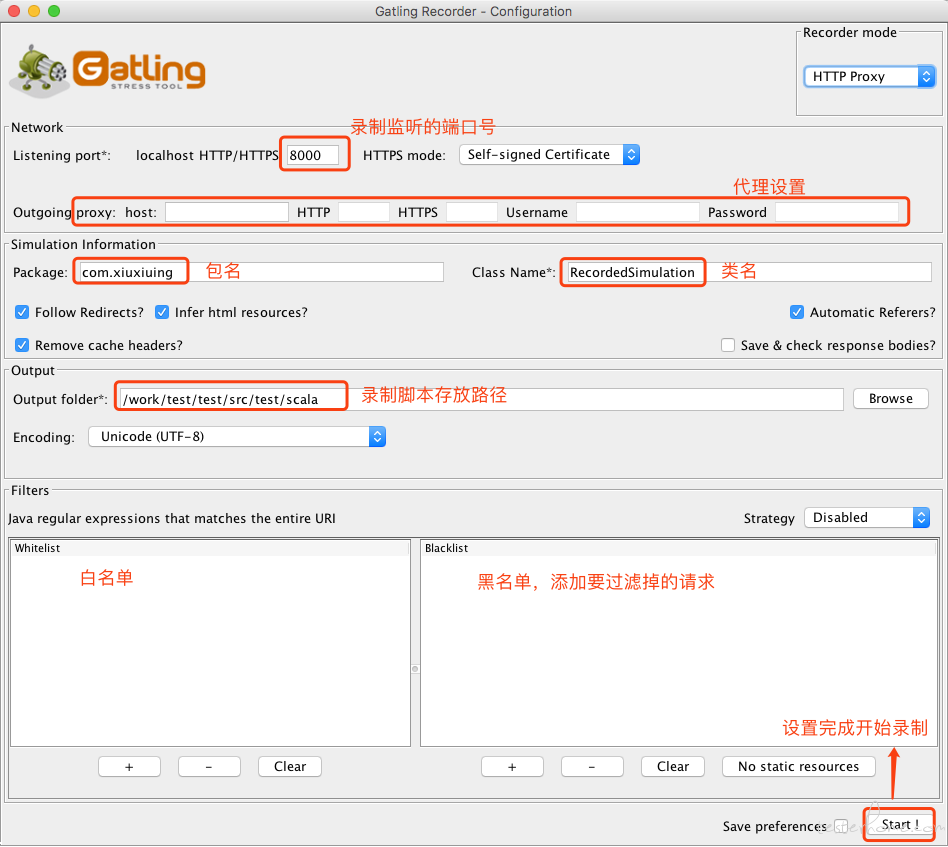Viewport: 948px width, 847px height.
Task: Add a whitelist pattern with plus button
Action: pyautogui.click(x=129, y=767)
